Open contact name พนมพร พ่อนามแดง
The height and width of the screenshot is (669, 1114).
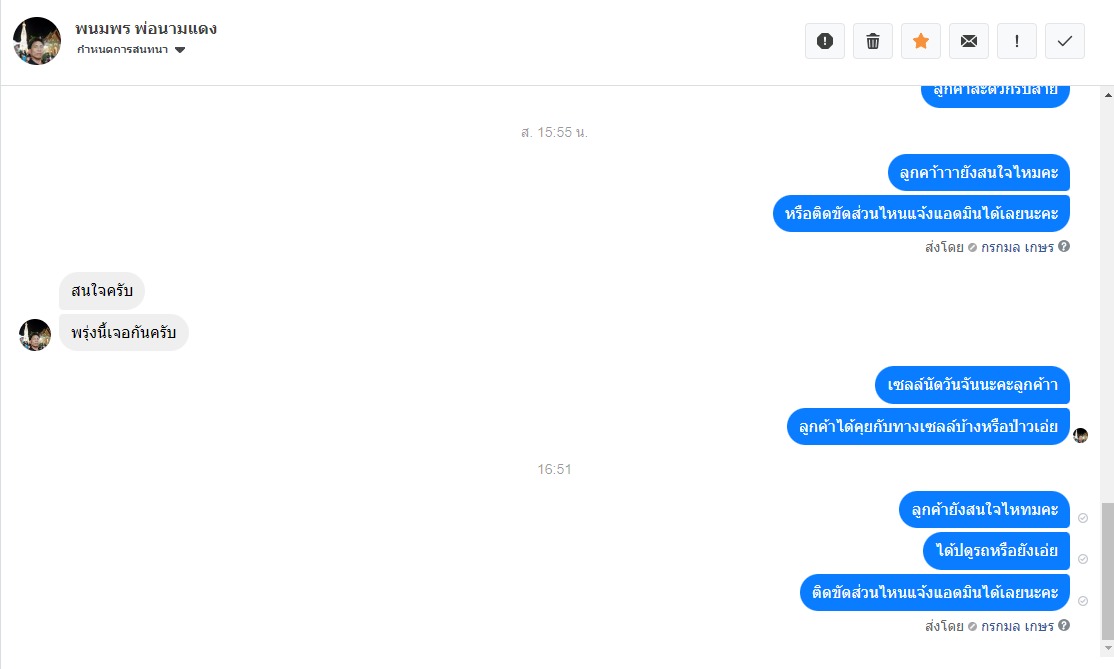(146, 29)
